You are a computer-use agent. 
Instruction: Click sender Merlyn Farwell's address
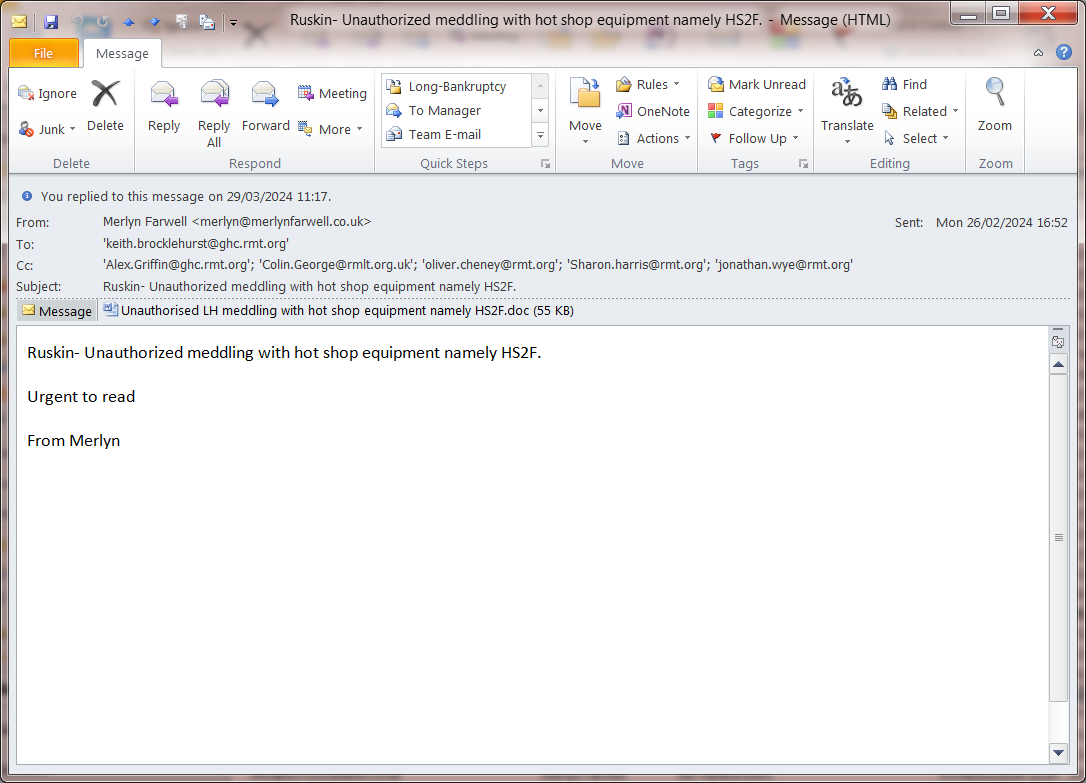tap(237, 222)
